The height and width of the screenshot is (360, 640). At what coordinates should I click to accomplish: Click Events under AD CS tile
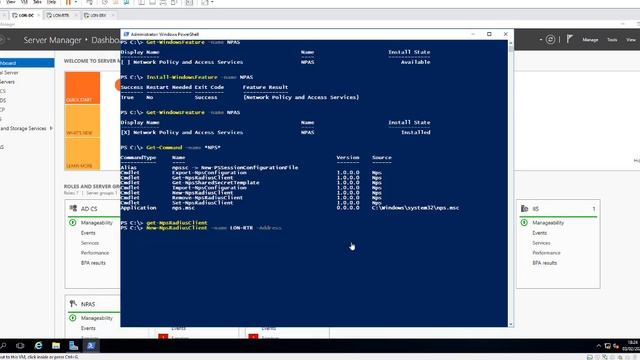[x=88, y=233]
